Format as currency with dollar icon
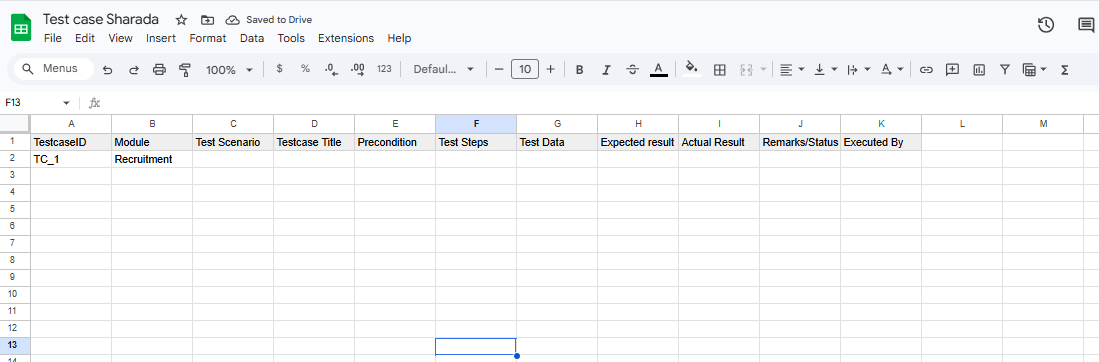Image resolution: width=1099 pixels, height=362 pixels. tap(280, 69)
